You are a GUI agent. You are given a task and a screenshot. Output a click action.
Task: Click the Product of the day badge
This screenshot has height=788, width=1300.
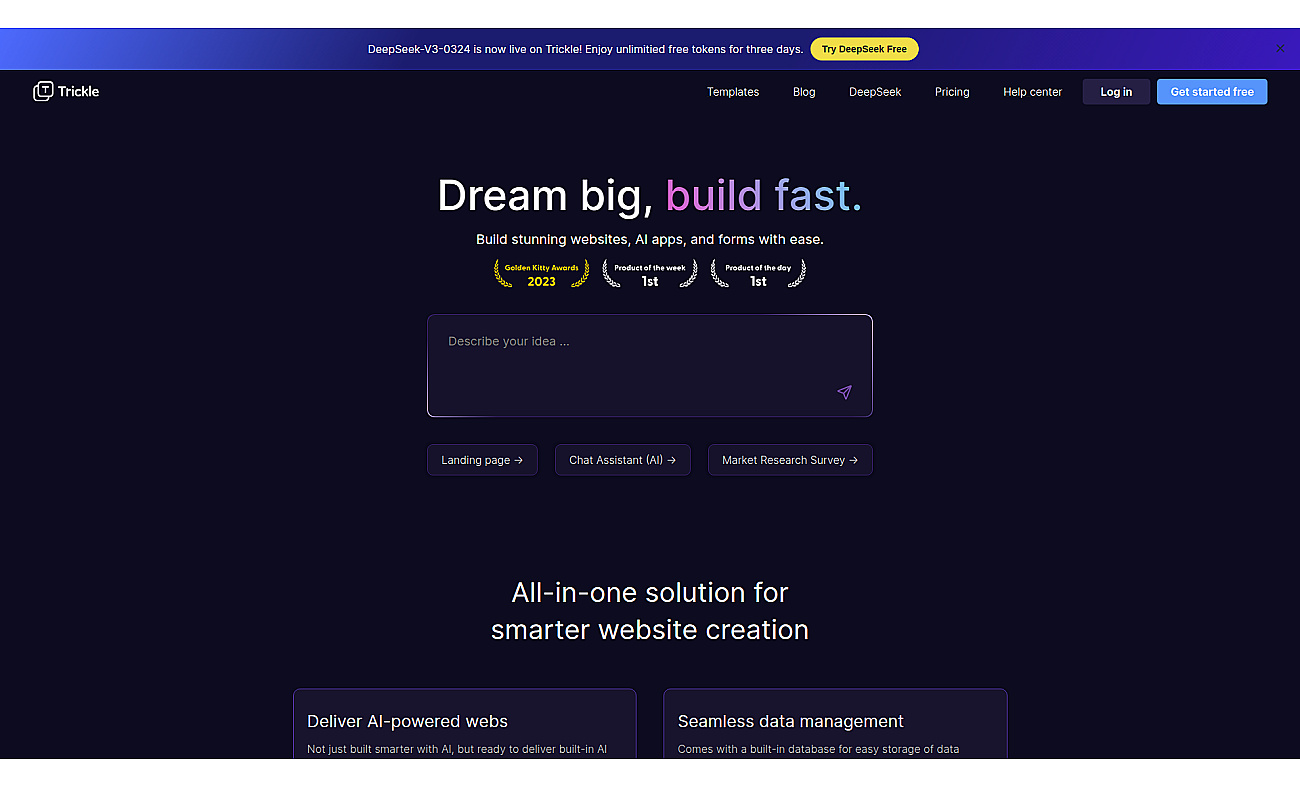click(758, 274)
